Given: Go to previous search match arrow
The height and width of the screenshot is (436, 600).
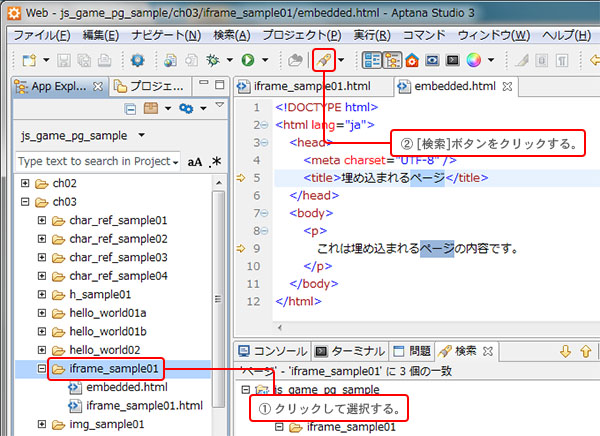Looking at the screenshot, I should point(586,351).
